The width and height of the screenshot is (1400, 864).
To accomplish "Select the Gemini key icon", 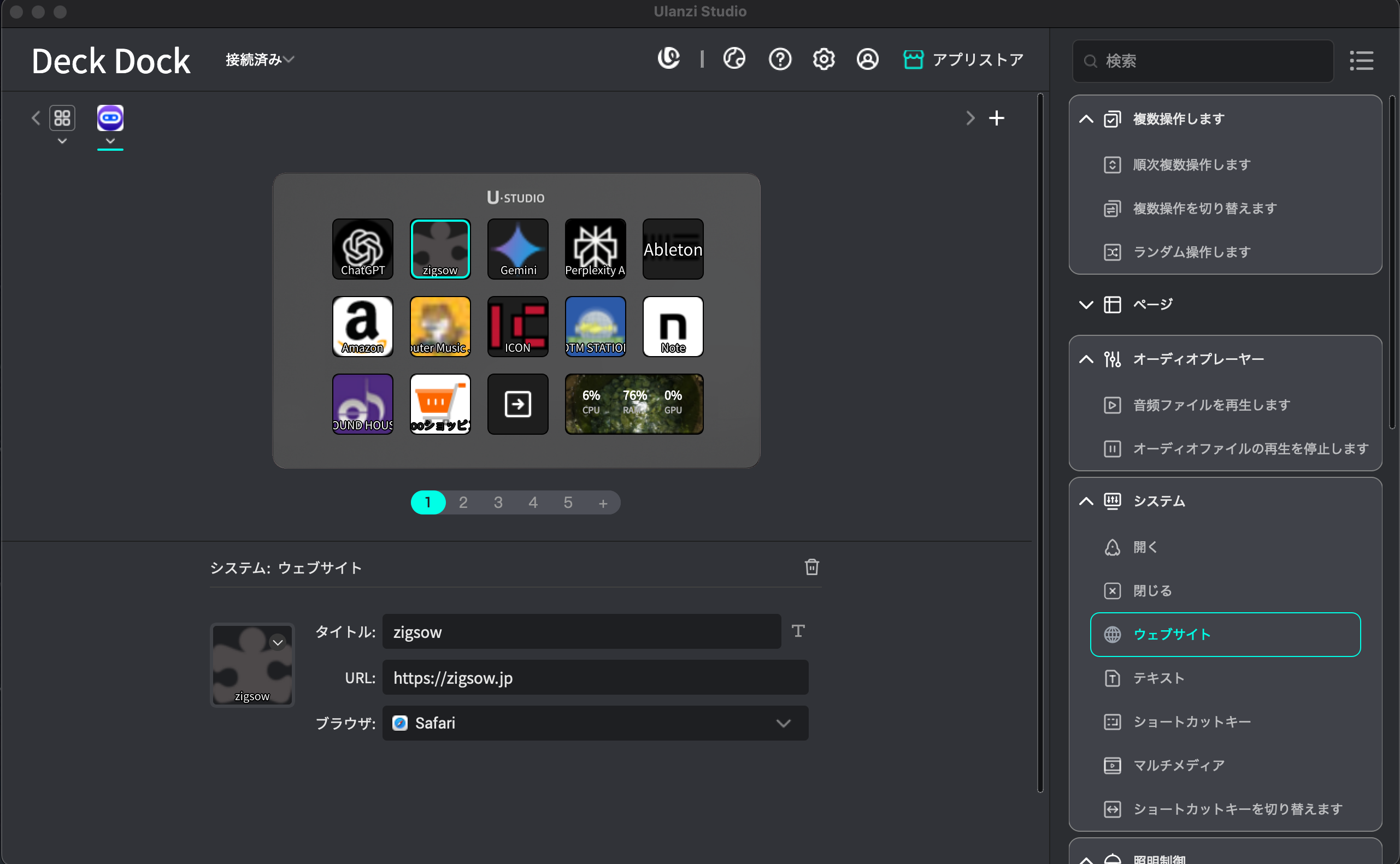I will click(x=517, y=249).
